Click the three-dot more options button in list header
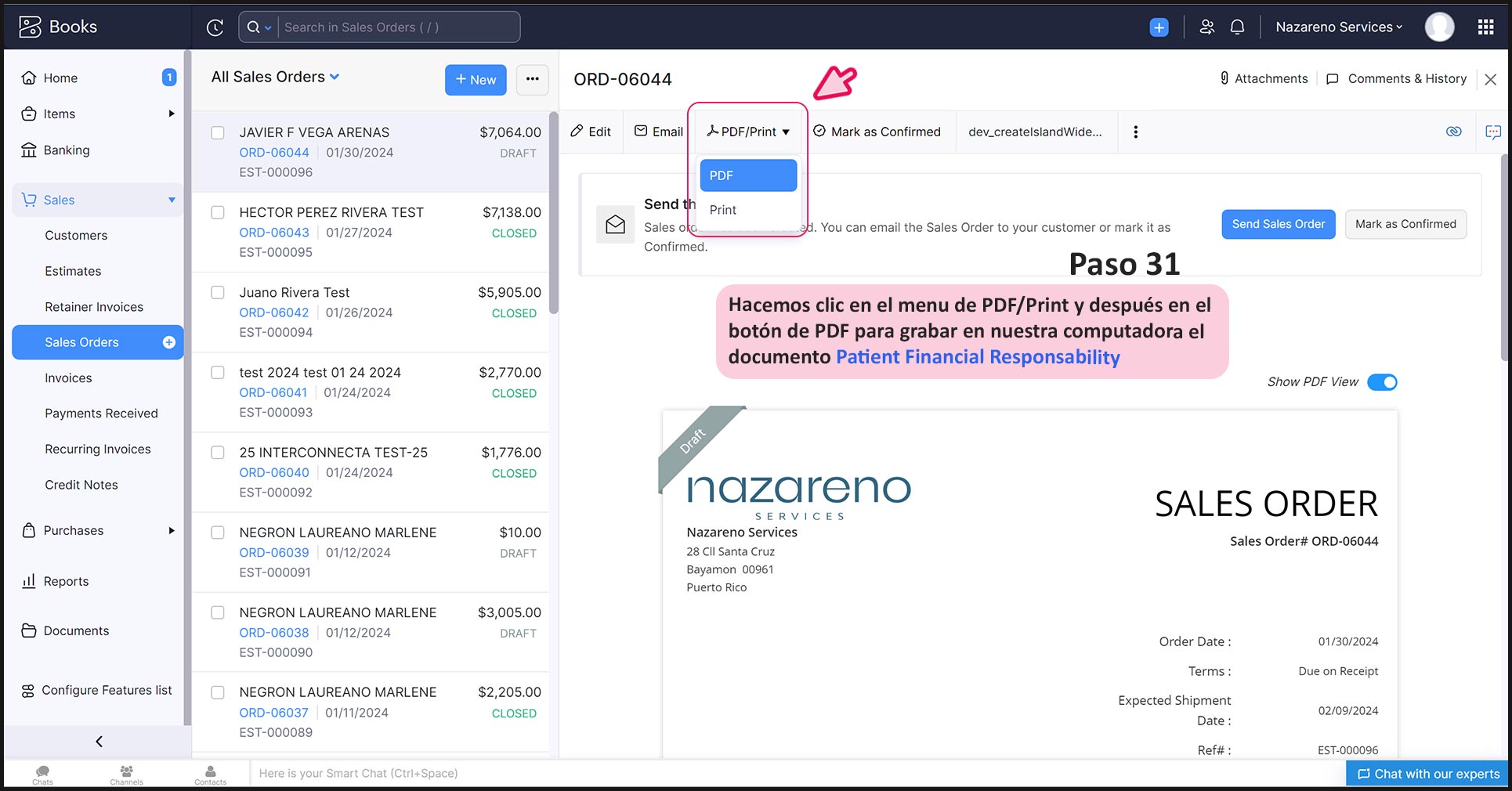This screenshot has height=791, width=1512. [x=532, y=79]
